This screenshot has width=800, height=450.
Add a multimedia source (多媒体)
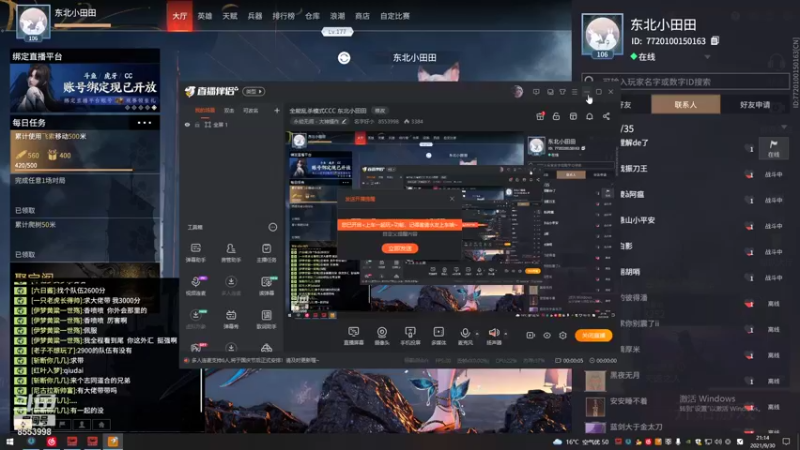click(438, 336)
